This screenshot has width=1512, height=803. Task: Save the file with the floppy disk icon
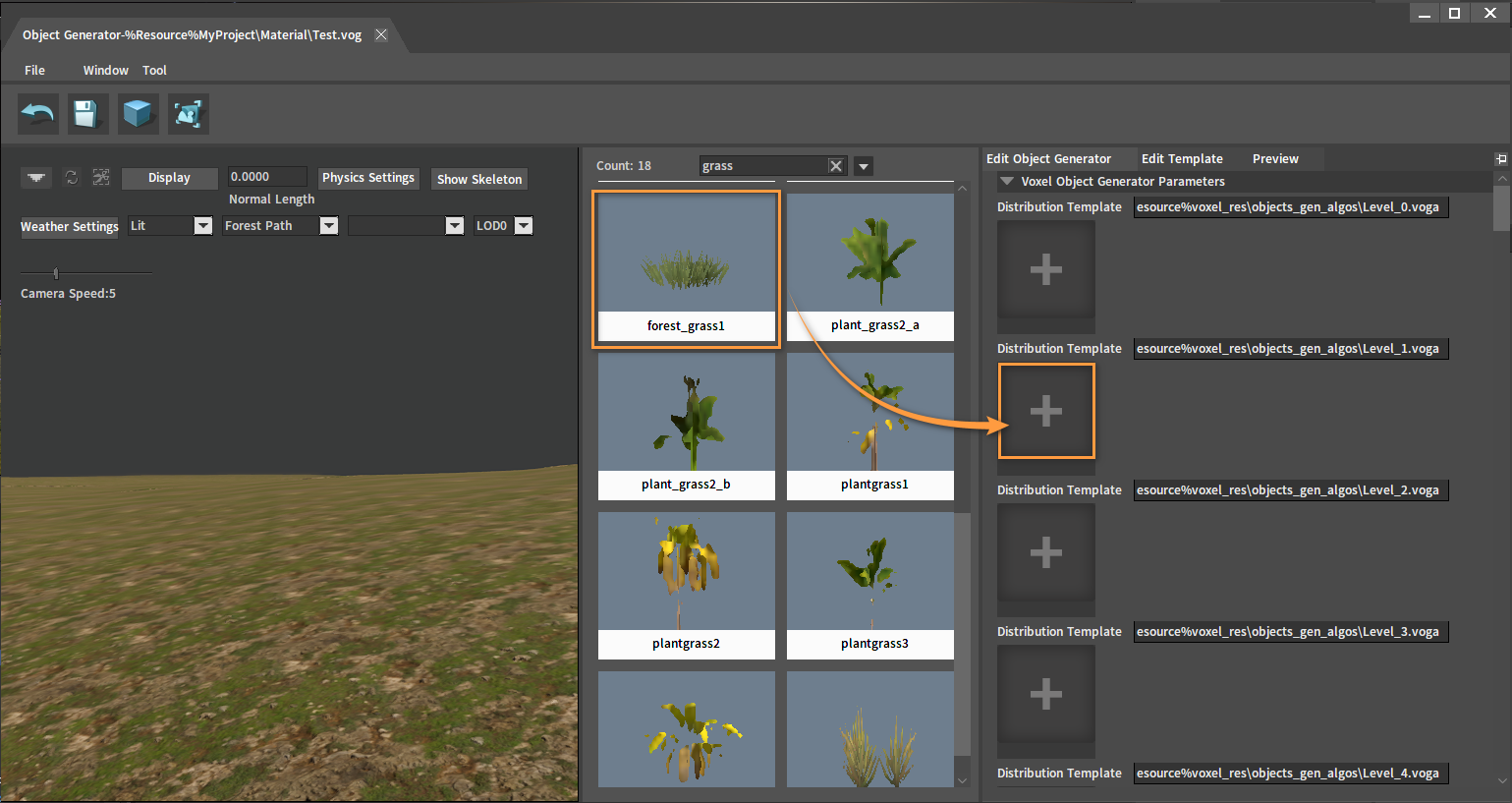coord(87,114)
